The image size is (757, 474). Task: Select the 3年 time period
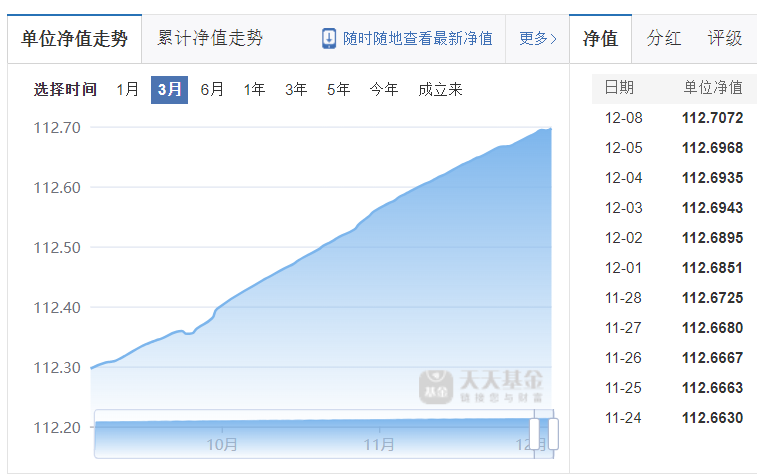point(296,89)
